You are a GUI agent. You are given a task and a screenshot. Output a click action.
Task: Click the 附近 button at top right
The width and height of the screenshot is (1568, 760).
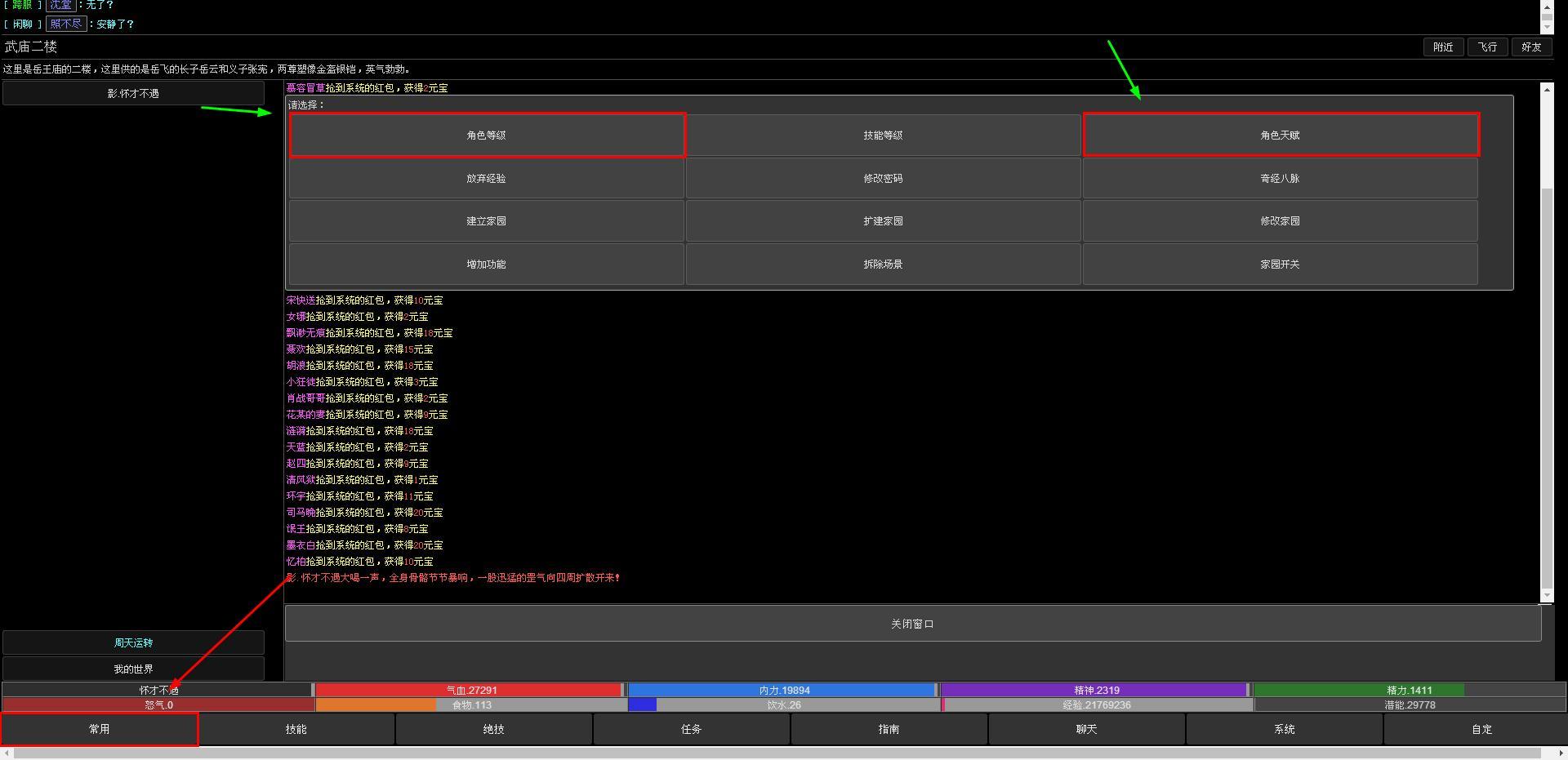1443,47
